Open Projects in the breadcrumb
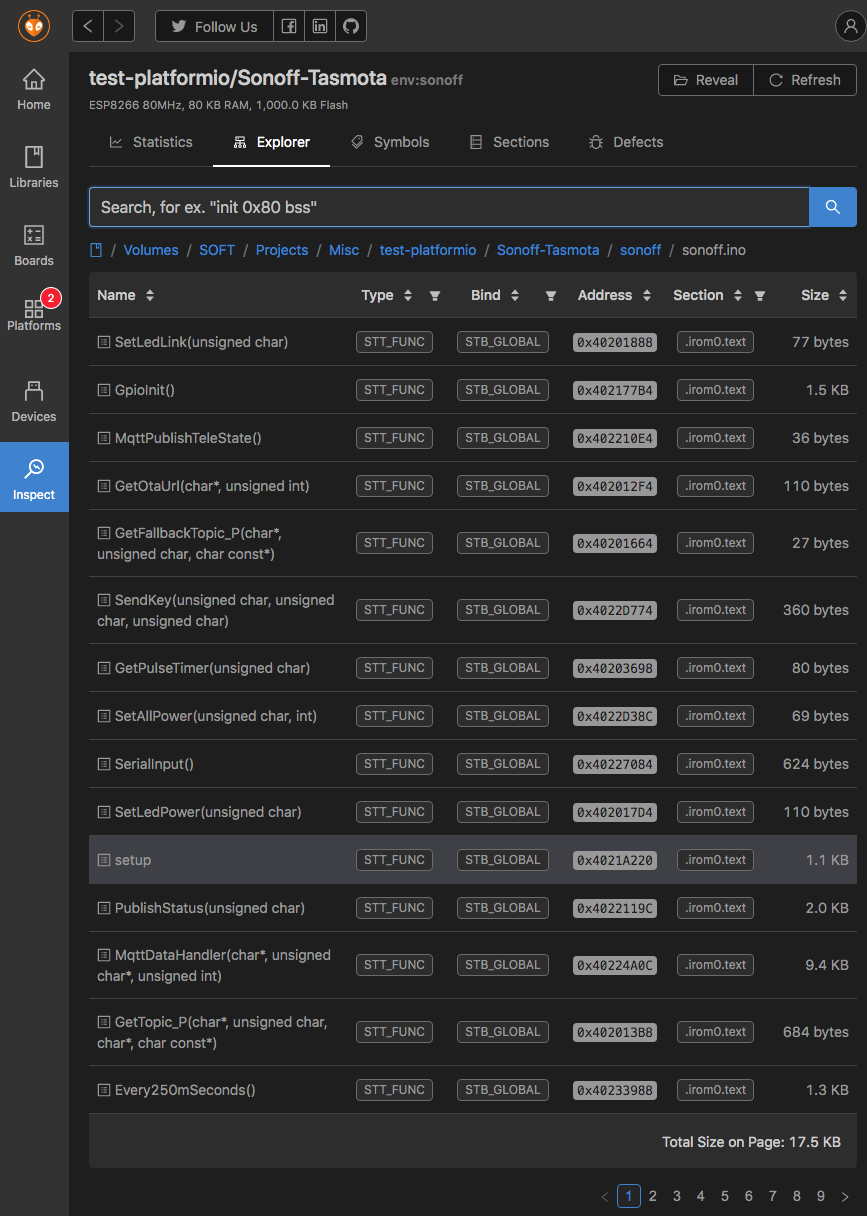This screenshot has width=867, height=1216. (282, 250)
